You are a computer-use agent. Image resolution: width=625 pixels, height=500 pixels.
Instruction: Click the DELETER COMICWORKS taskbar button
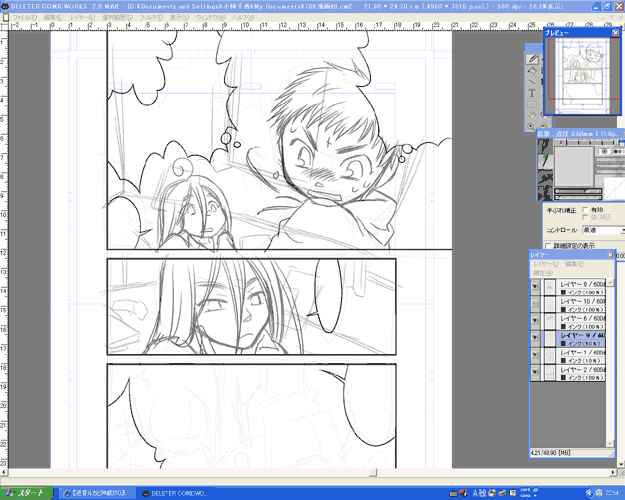175,494
